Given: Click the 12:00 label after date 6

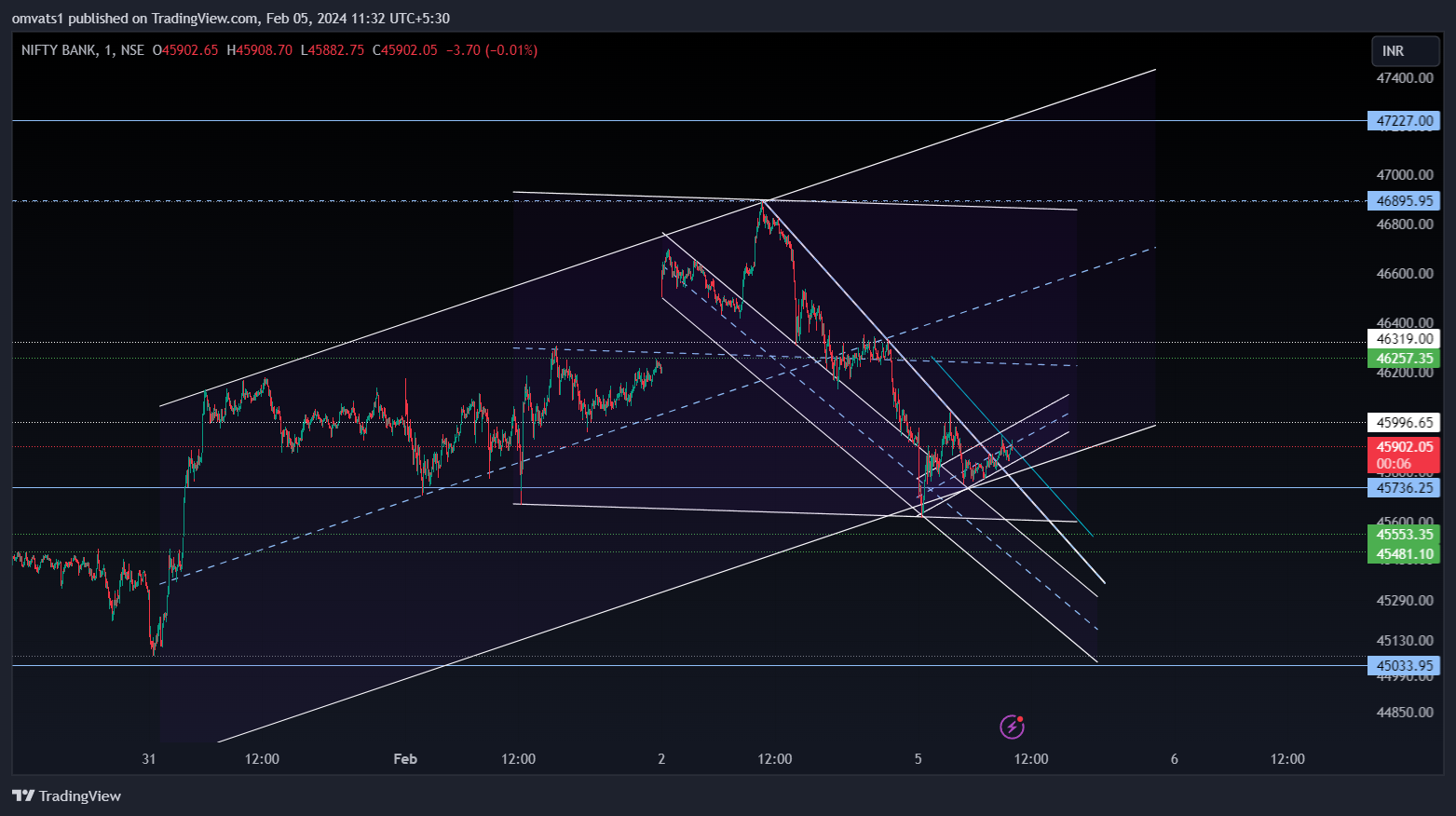Looking at the screenshot, I should [x=1287, y=759].
